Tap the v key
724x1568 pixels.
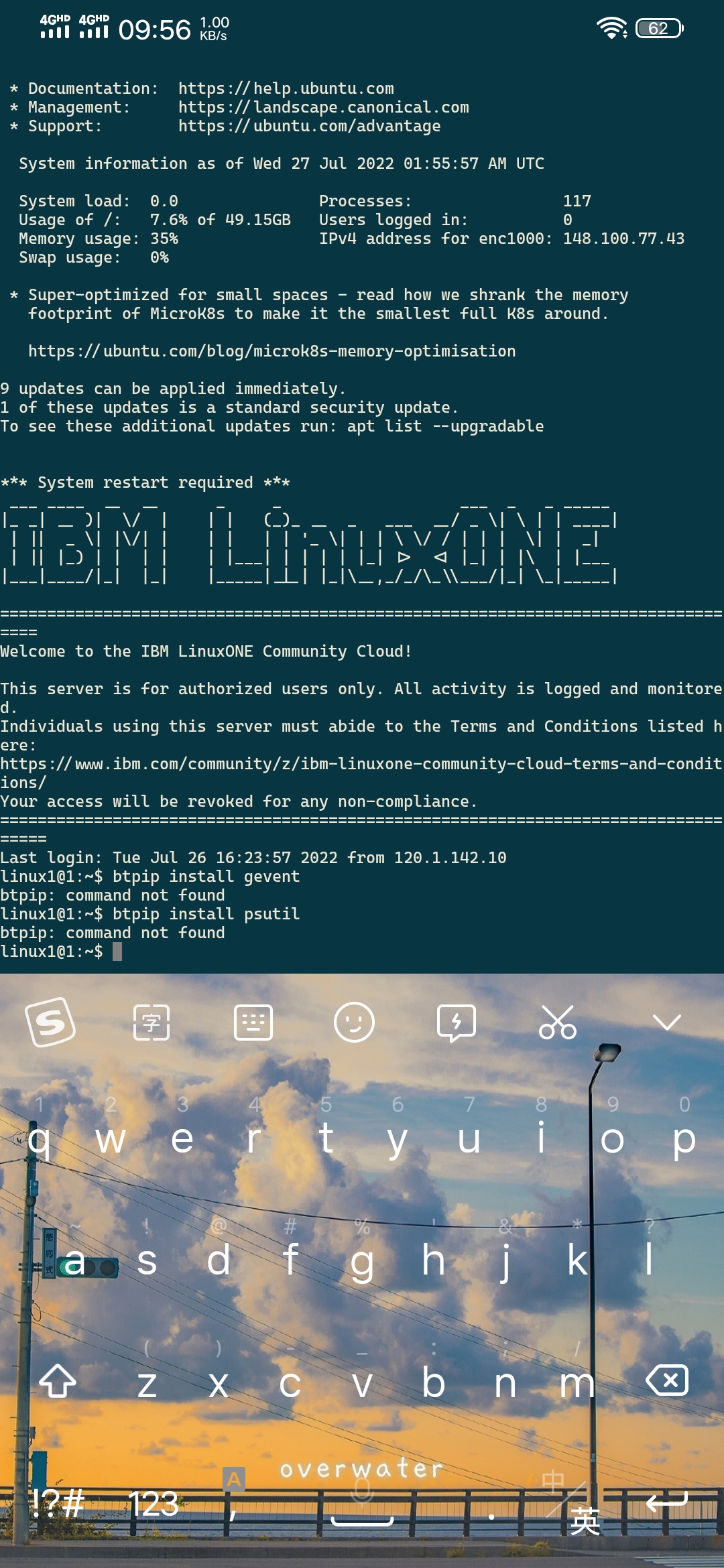(362, 1383)
